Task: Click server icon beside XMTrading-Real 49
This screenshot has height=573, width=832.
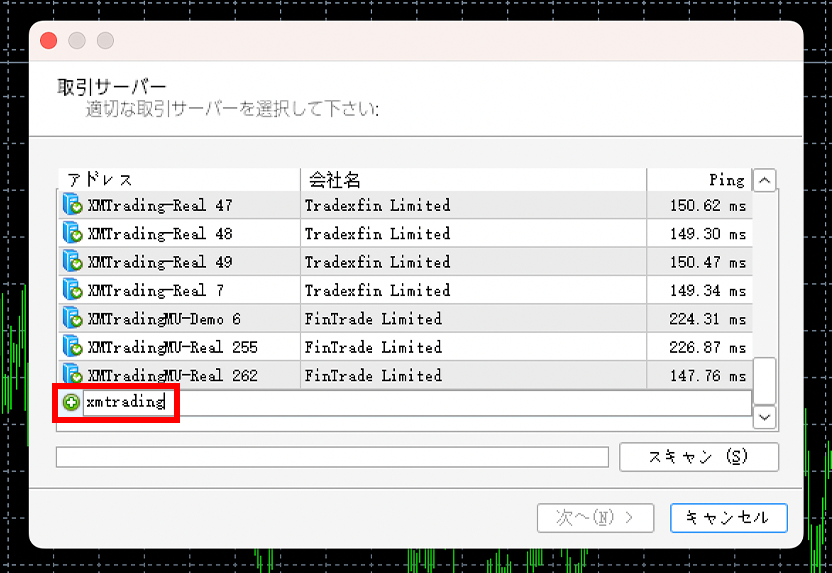Action: (72, 262)
